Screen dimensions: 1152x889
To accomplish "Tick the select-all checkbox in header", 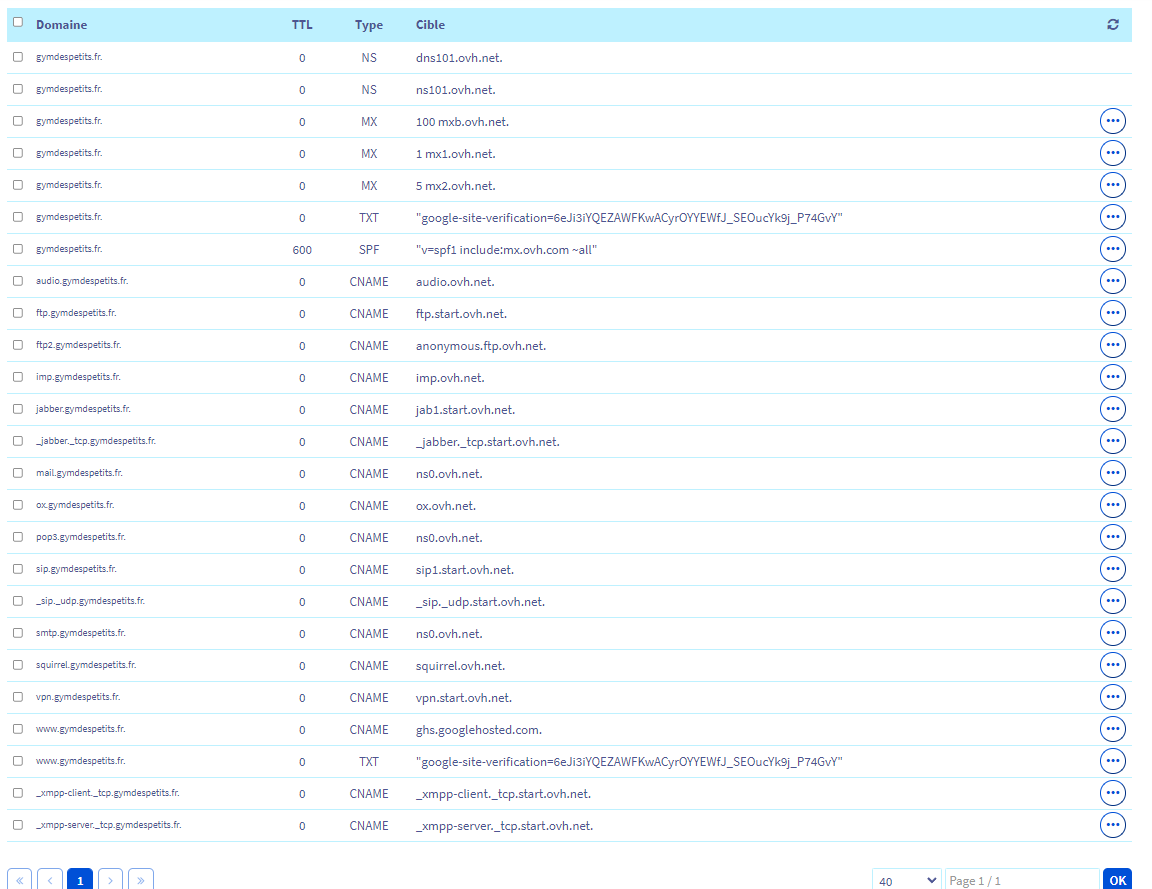I will 18,22.
